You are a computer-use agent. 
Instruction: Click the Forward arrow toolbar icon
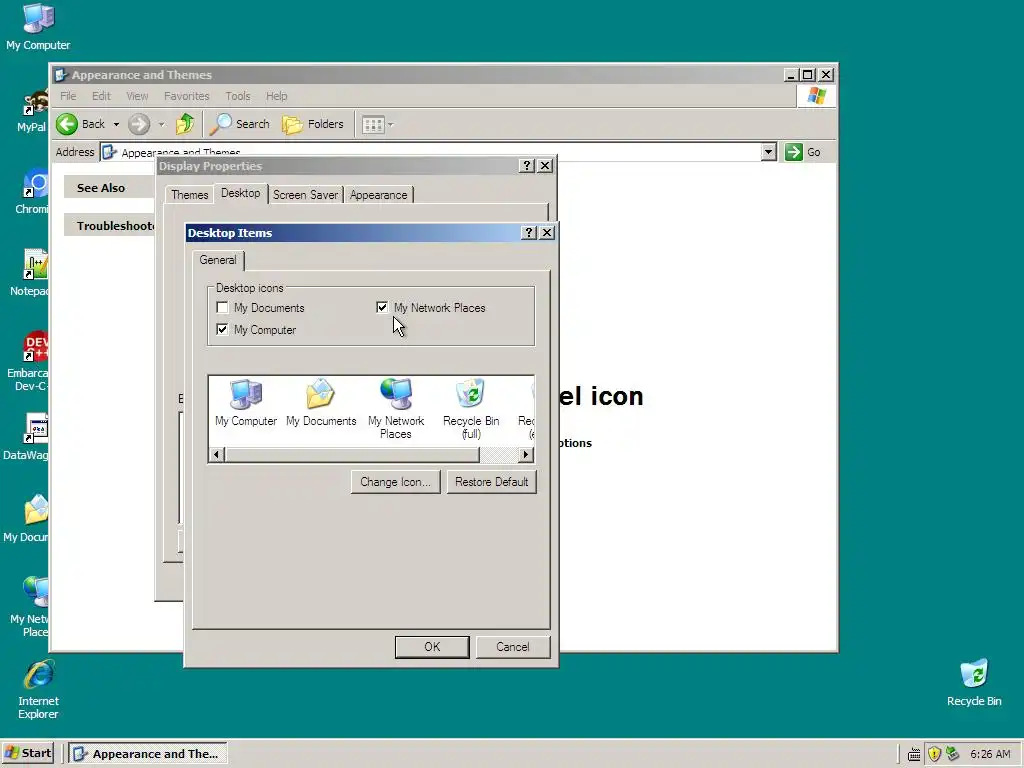click(138, 124)
